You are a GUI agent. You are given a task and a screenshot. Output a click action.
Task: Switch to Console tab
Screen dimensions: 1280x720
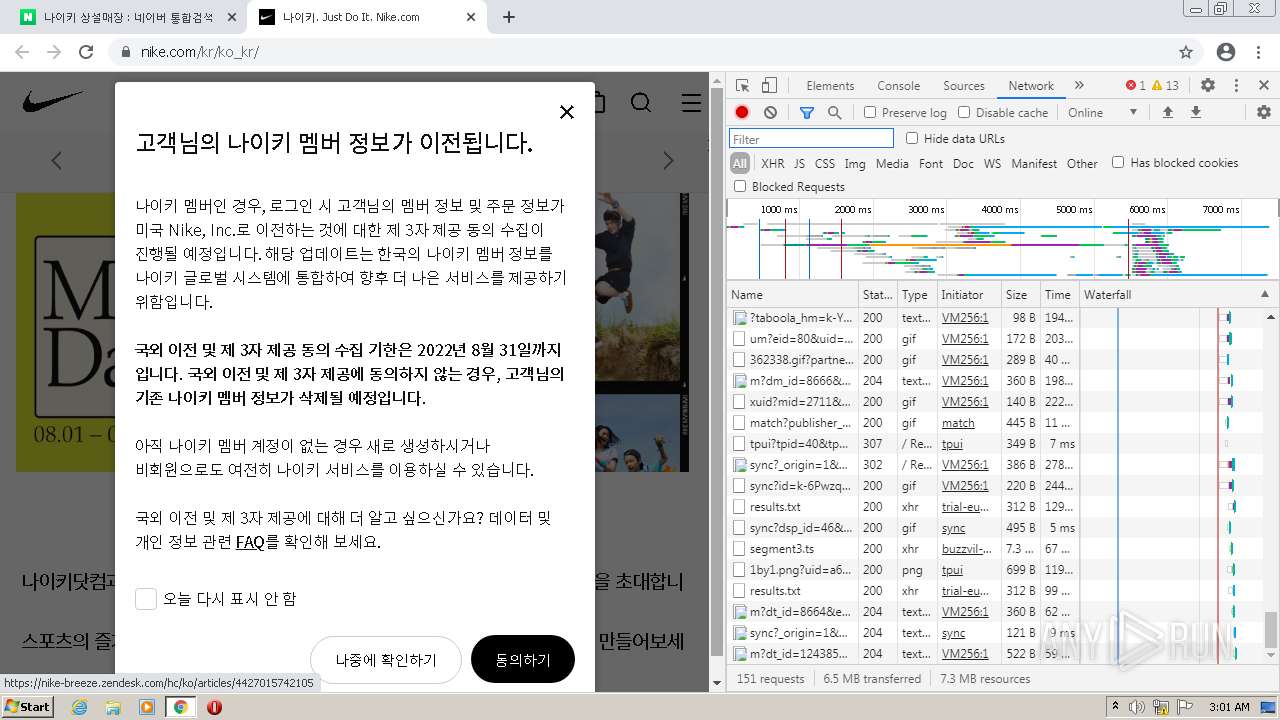click(898, 85)
